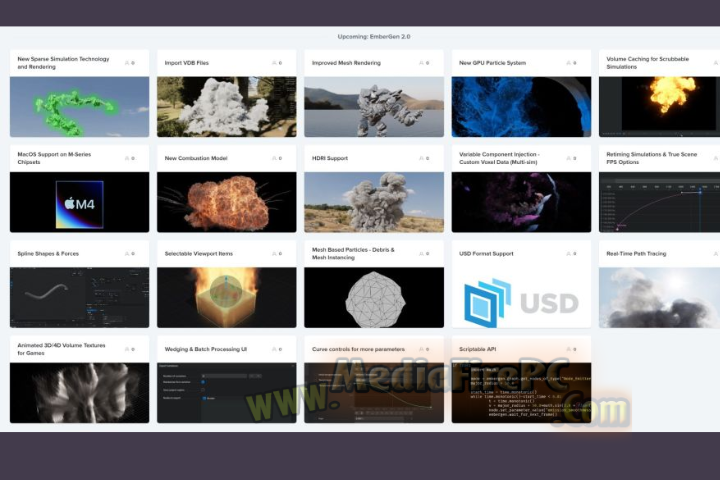Open MacOS Support on M-Series Chipsets title

54,158
